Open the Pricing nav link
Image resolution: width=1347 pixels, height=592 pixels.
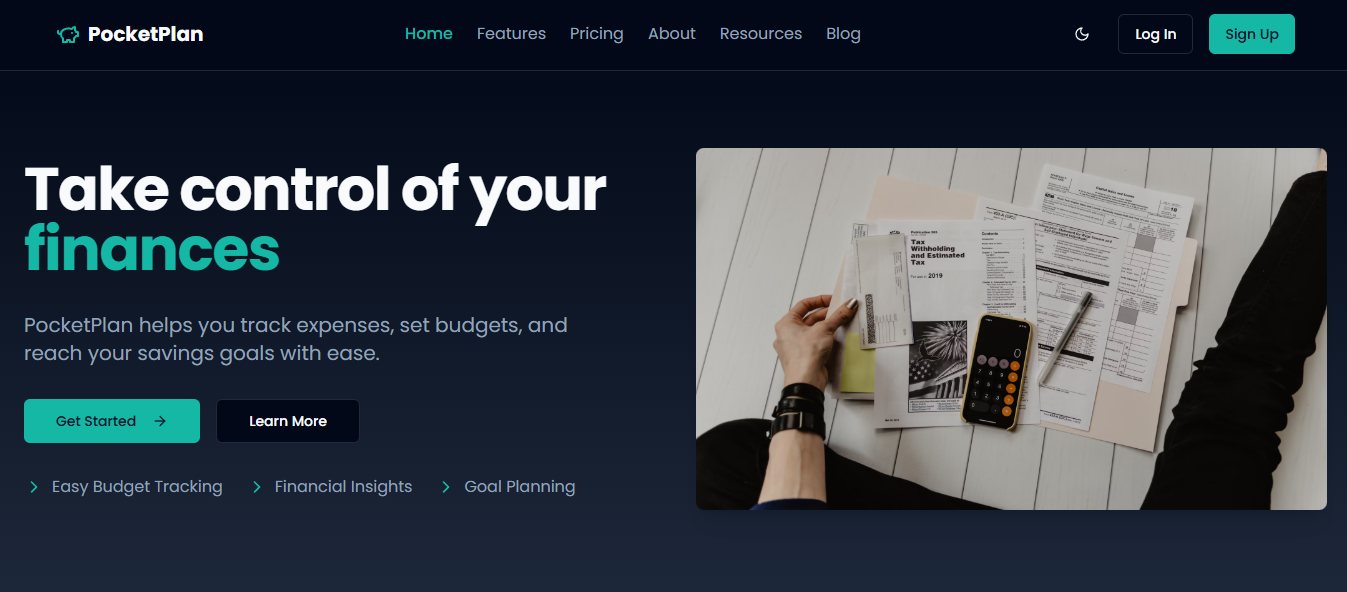coord(597,34)
